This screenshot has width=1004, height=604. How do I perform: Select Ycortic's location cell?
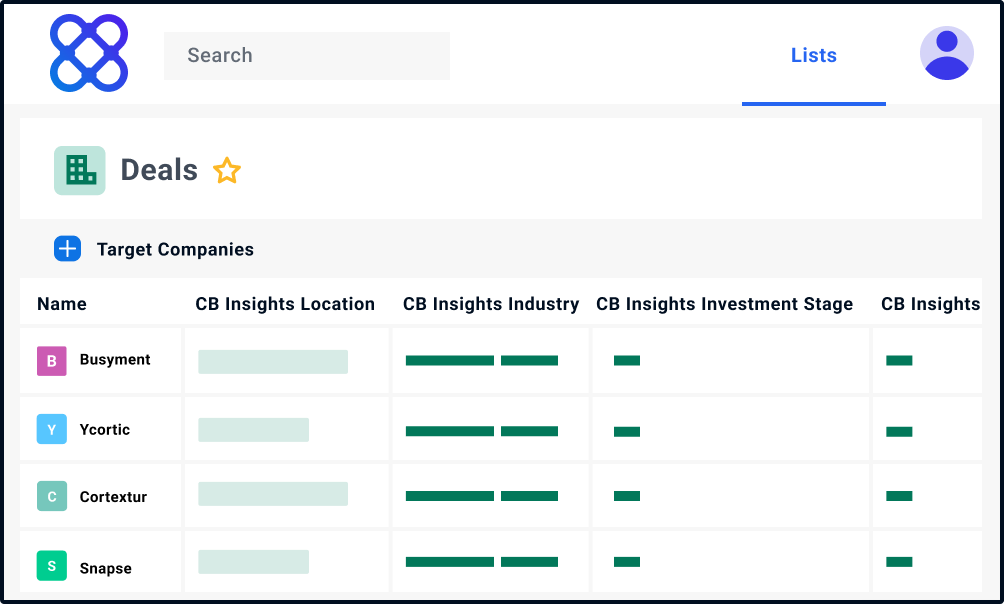point(287,429)
